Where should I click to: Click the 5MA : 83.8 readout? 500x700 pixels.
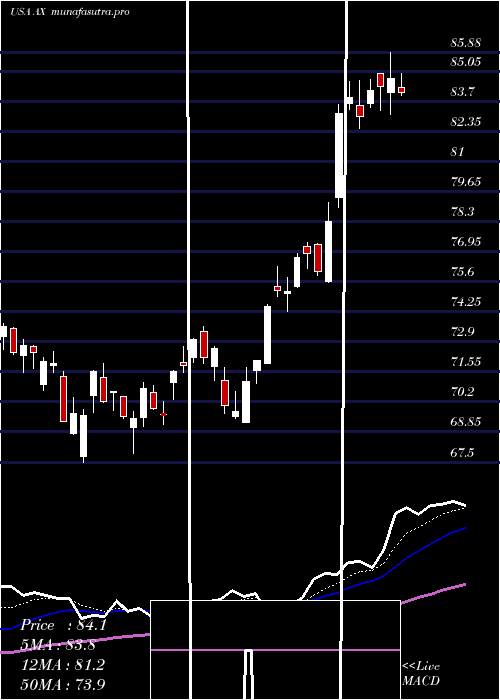(x=60, y=645)
